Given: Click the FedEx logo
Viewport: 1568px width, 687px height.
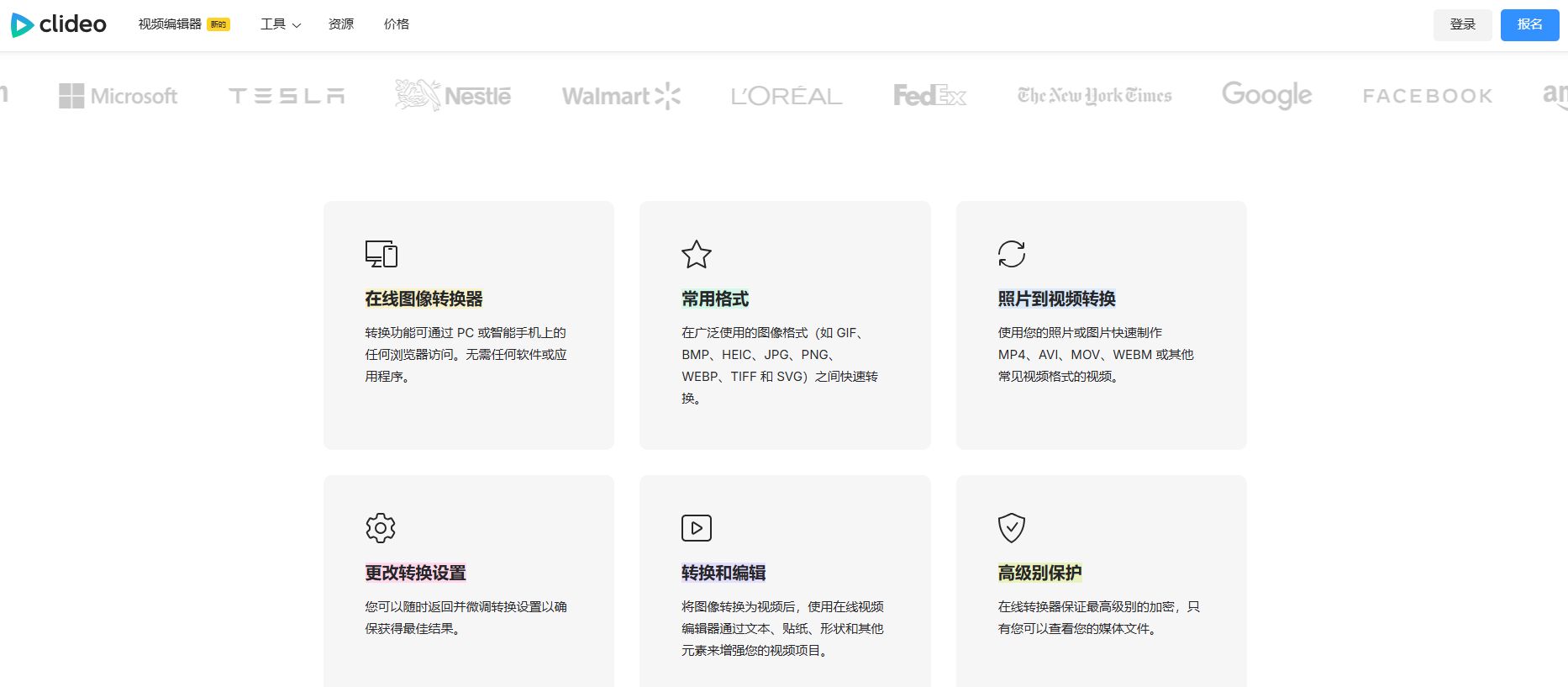Looking at the screenshot, I should pyautogui.click(x=930, y=96).
